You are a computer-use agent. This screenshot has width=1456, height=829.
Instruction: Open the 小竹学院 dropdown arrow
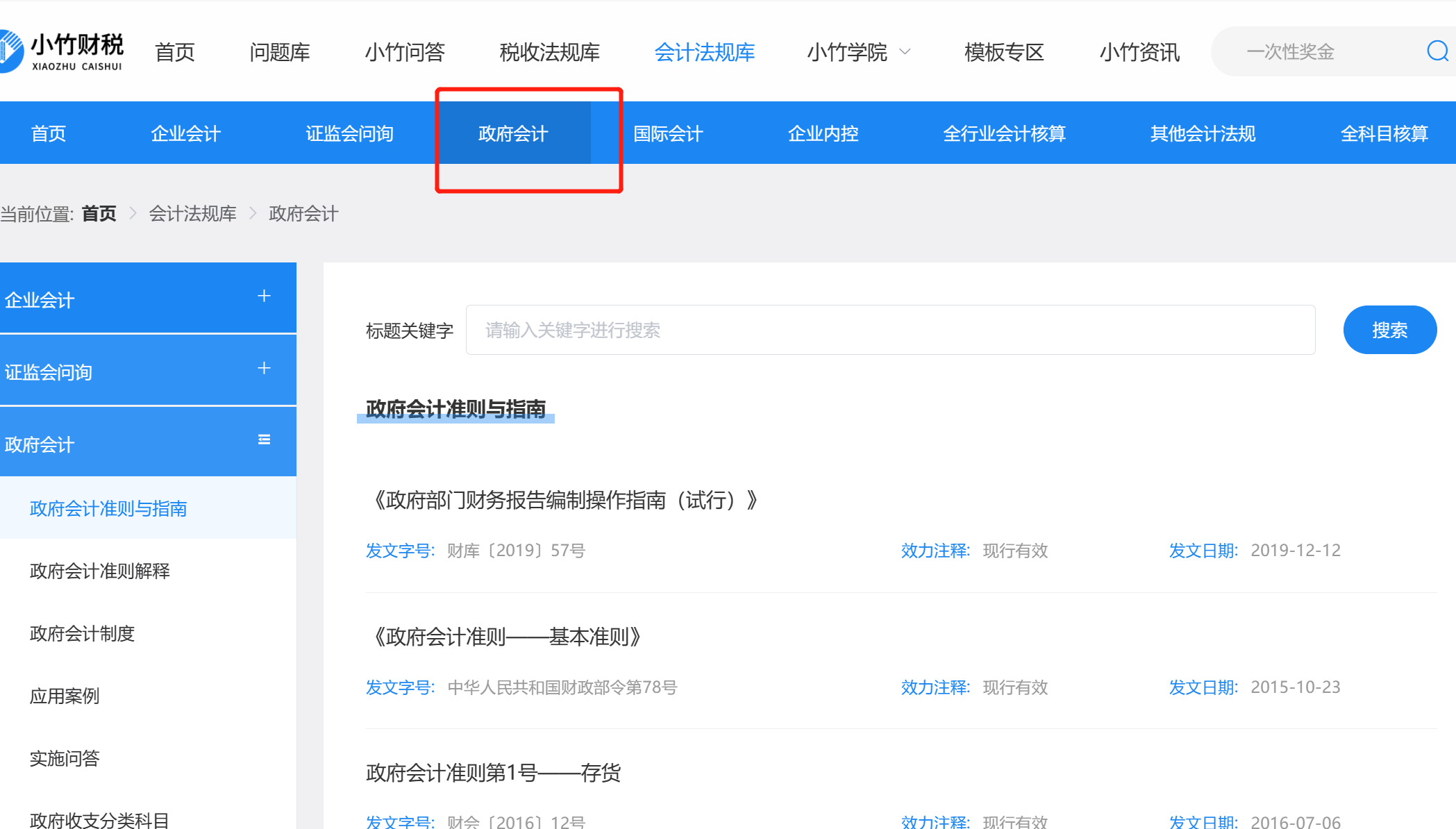pos(905,52)
